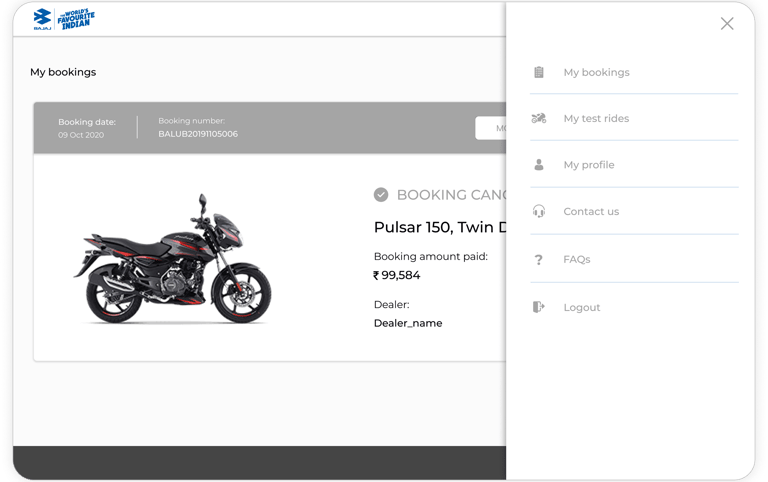Click the 'Booking amount paid:' label

[x=431, y=256]
